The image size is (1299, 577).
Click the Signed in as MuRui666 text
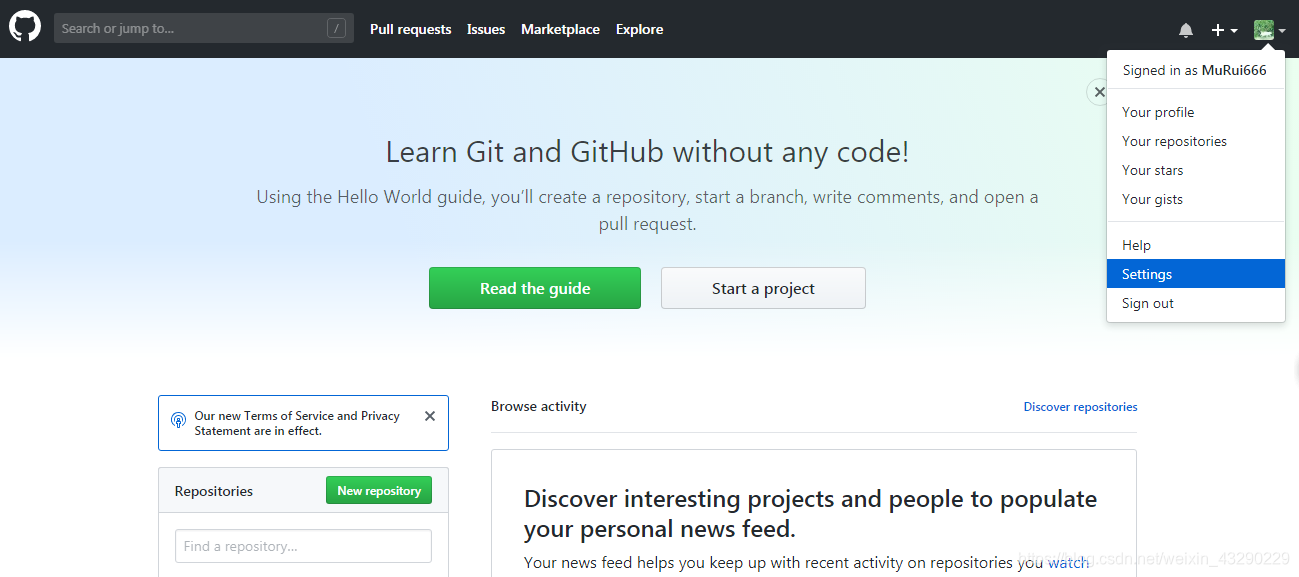pyautogui.click(x=1194, y=70)
